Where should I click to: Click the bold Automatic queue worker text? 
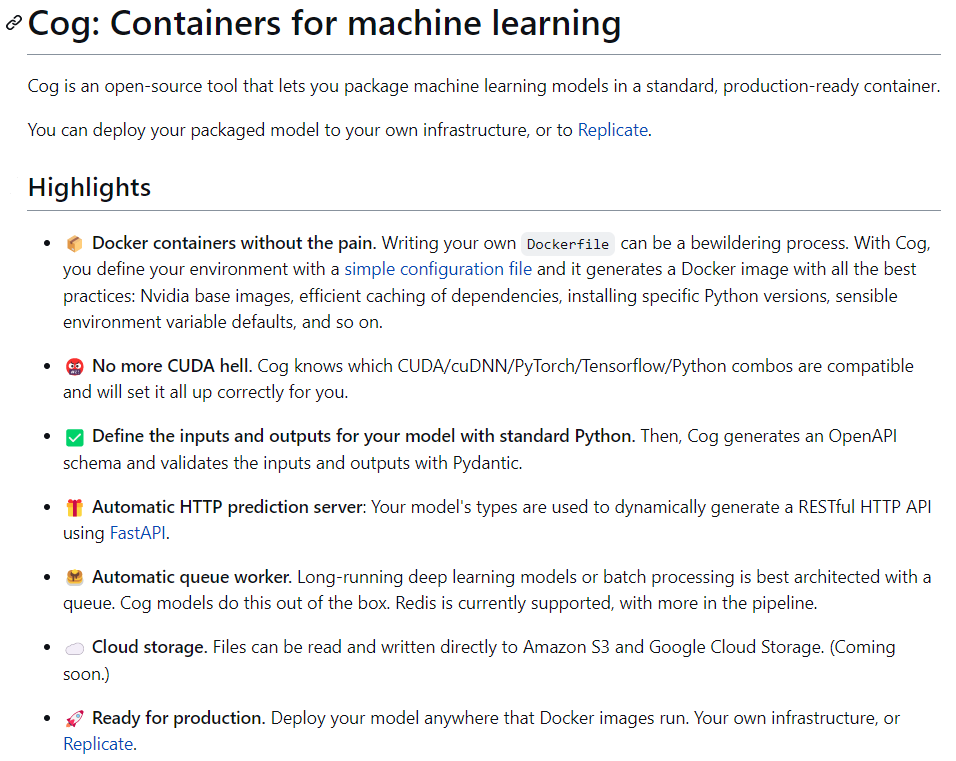pos(192,578)
